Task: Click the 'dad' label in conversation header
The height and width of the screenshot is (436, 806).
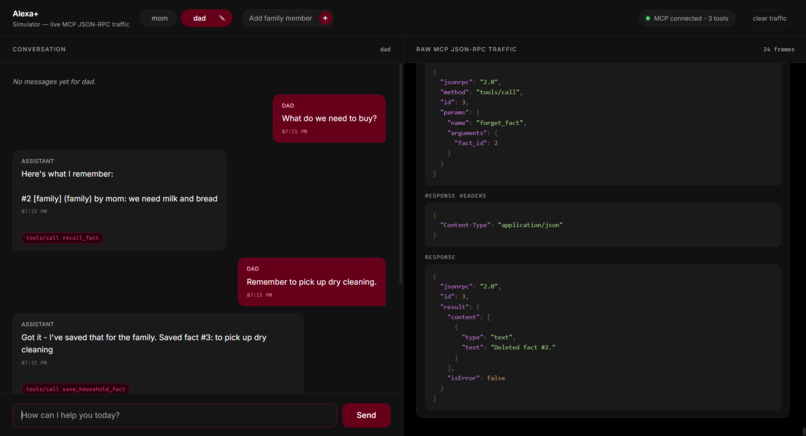Action: pyautogui.click(x=385, y=49)
